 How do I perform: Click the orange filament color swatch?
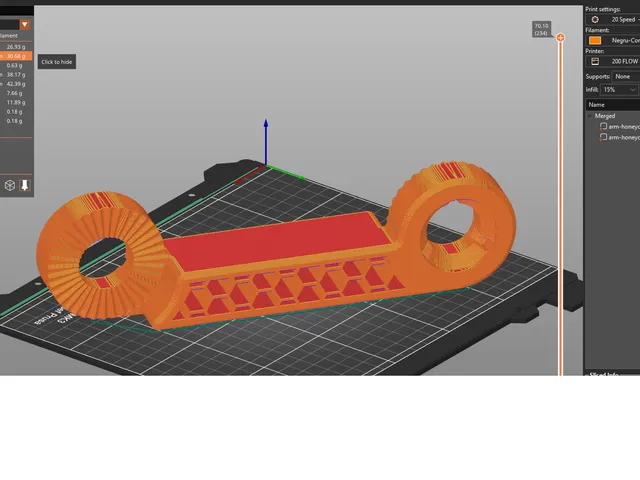(x=595, y=40)
